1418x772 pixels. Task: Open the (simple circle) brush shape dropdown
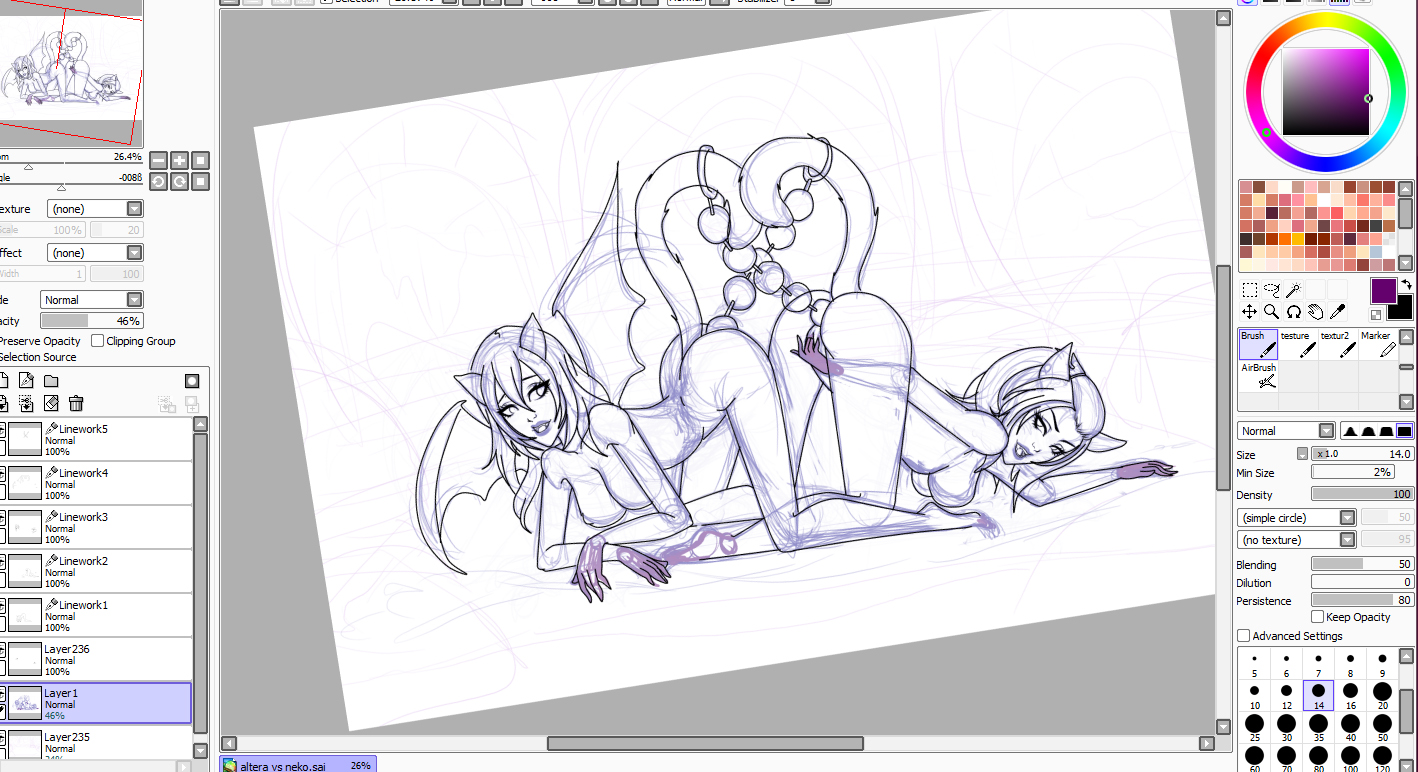(x=1297, y=518)
